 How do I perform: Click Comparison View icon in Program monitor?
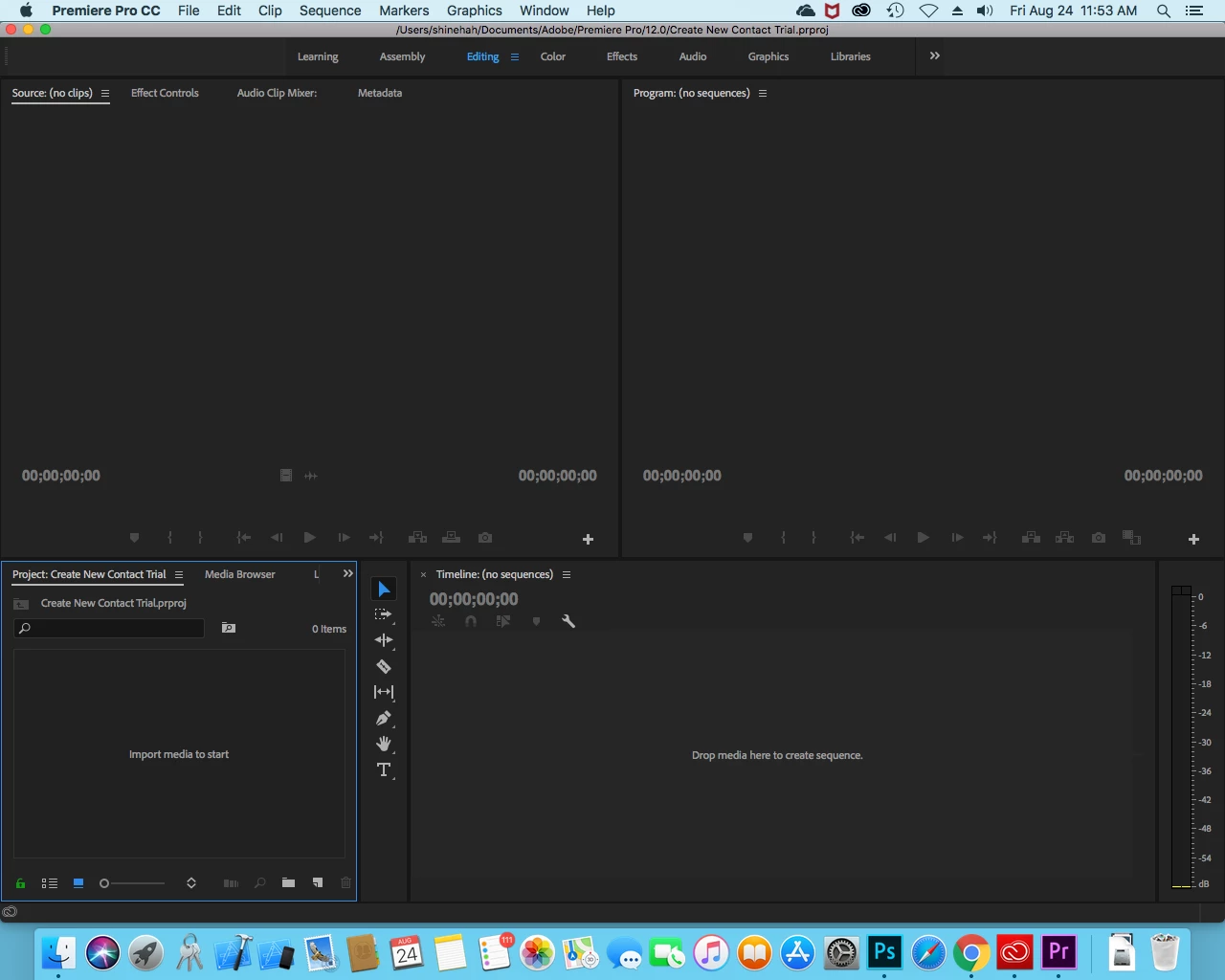tap(1131, 538)
